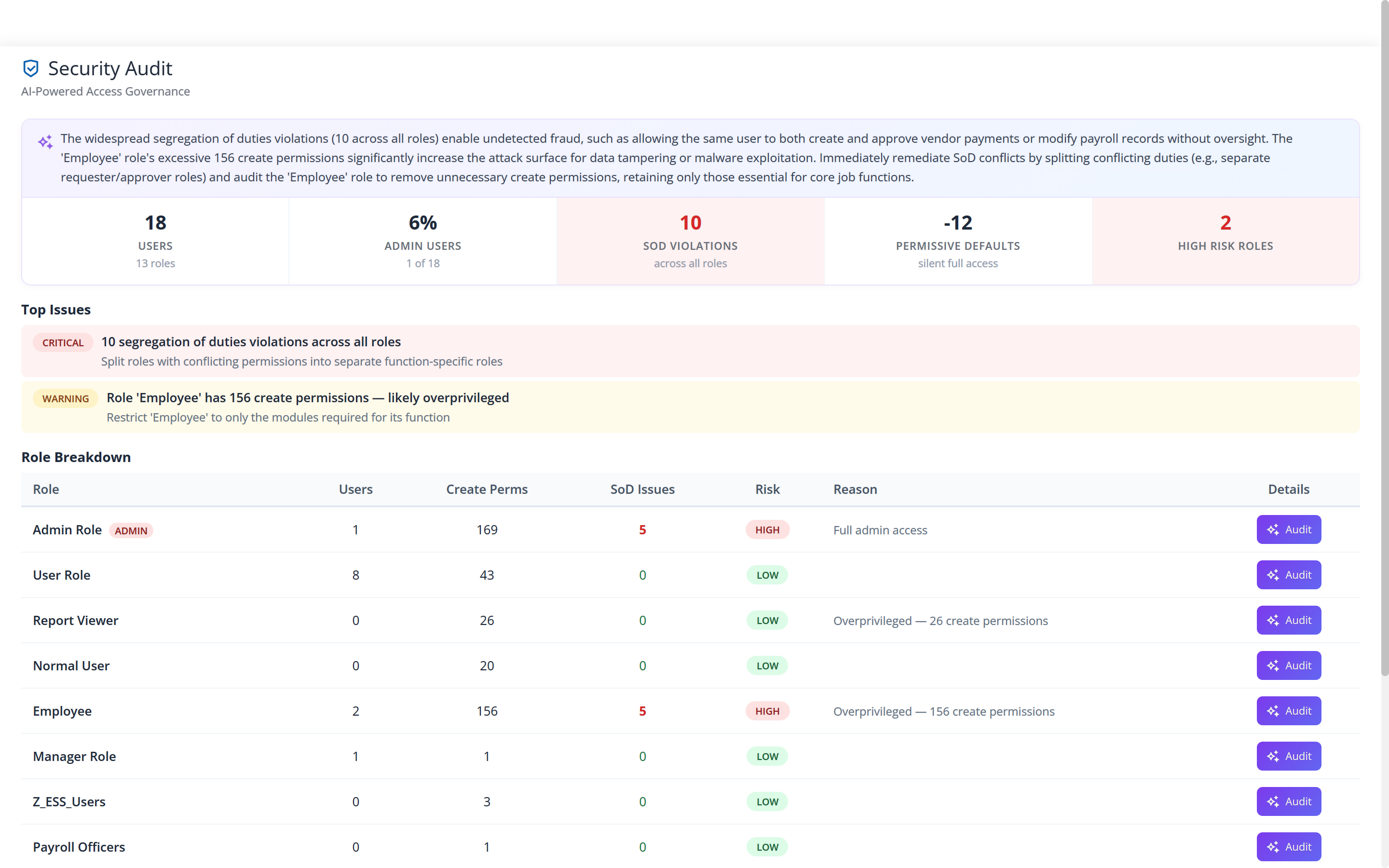Select the Admin Users 6% card

pos(423,241)
